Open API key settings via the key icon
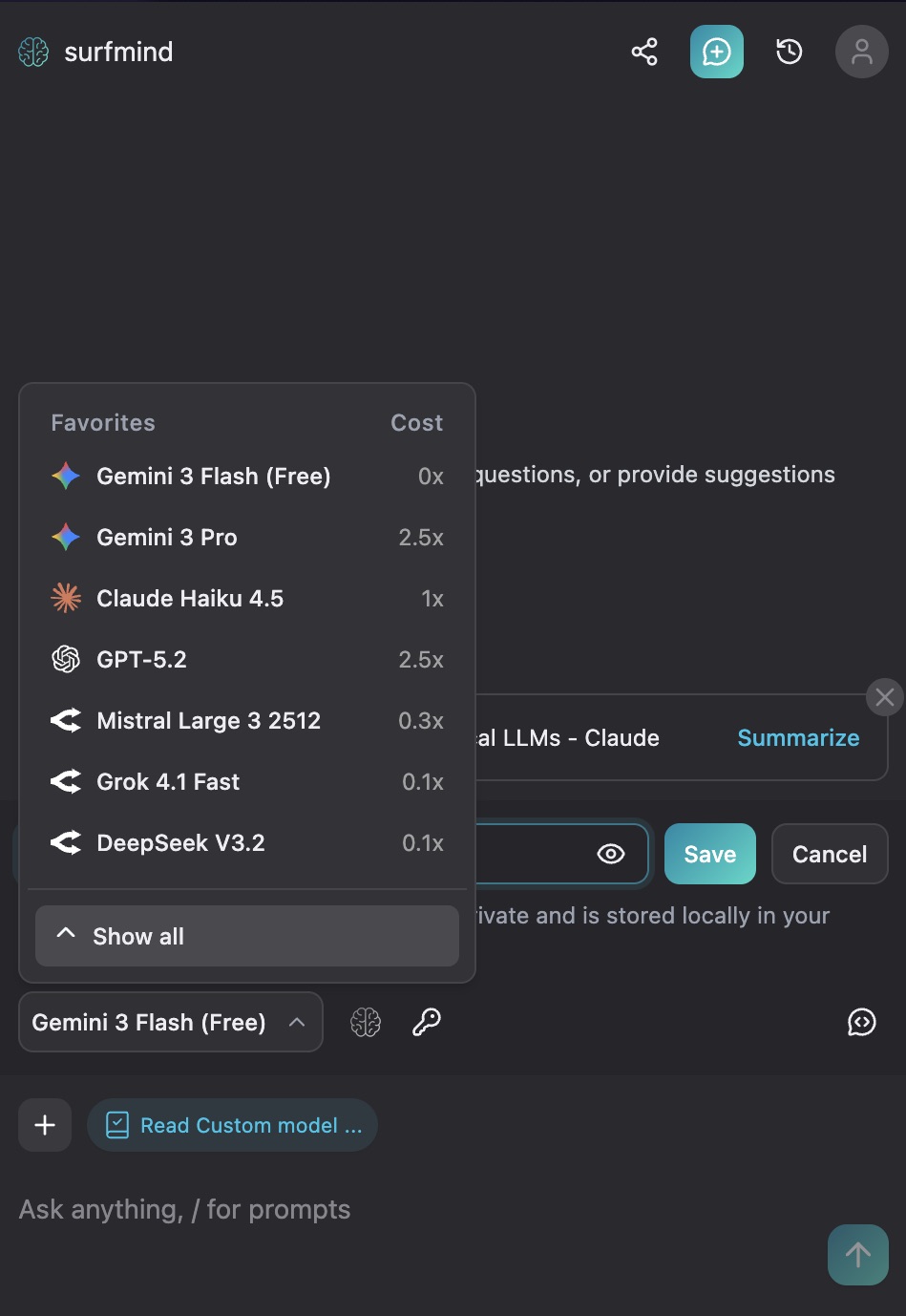Image resolution: width=906 pixels, height=1316 pixels. [427, 1022]
